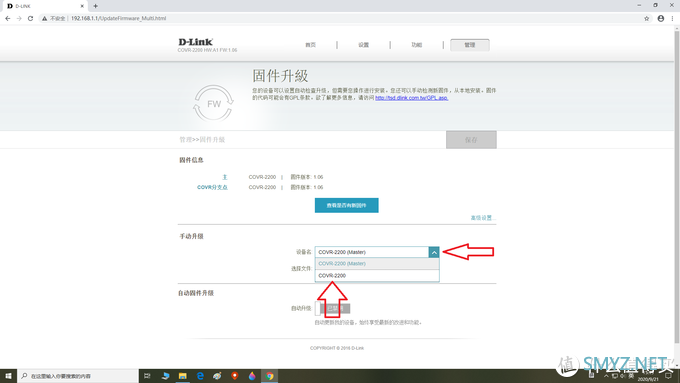Image resolution: width=680 pixels, height=383 pixels.
Task: Reload the page with refresh icon
Action: coord(30,18)
